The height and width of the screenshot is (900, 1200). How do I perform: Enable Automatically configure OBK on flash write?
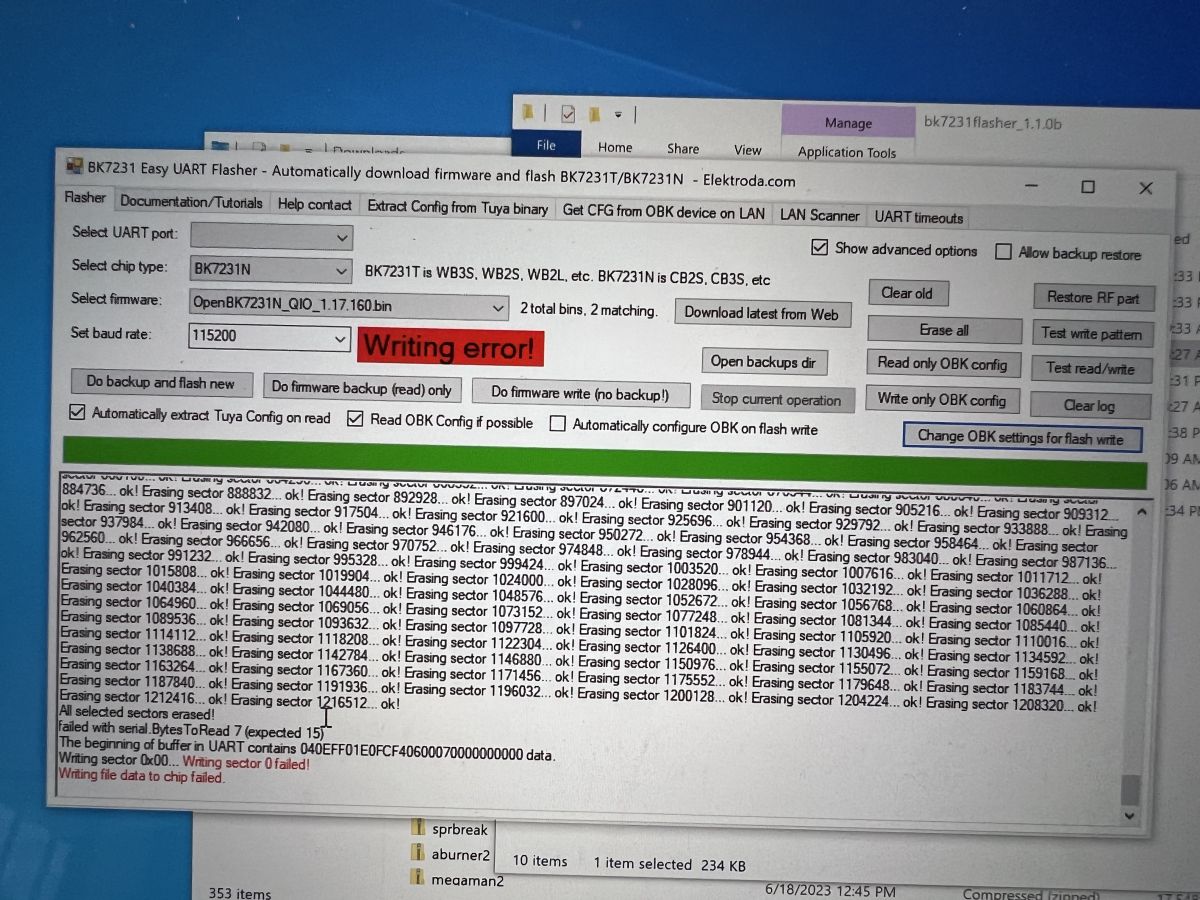point(558,424)
